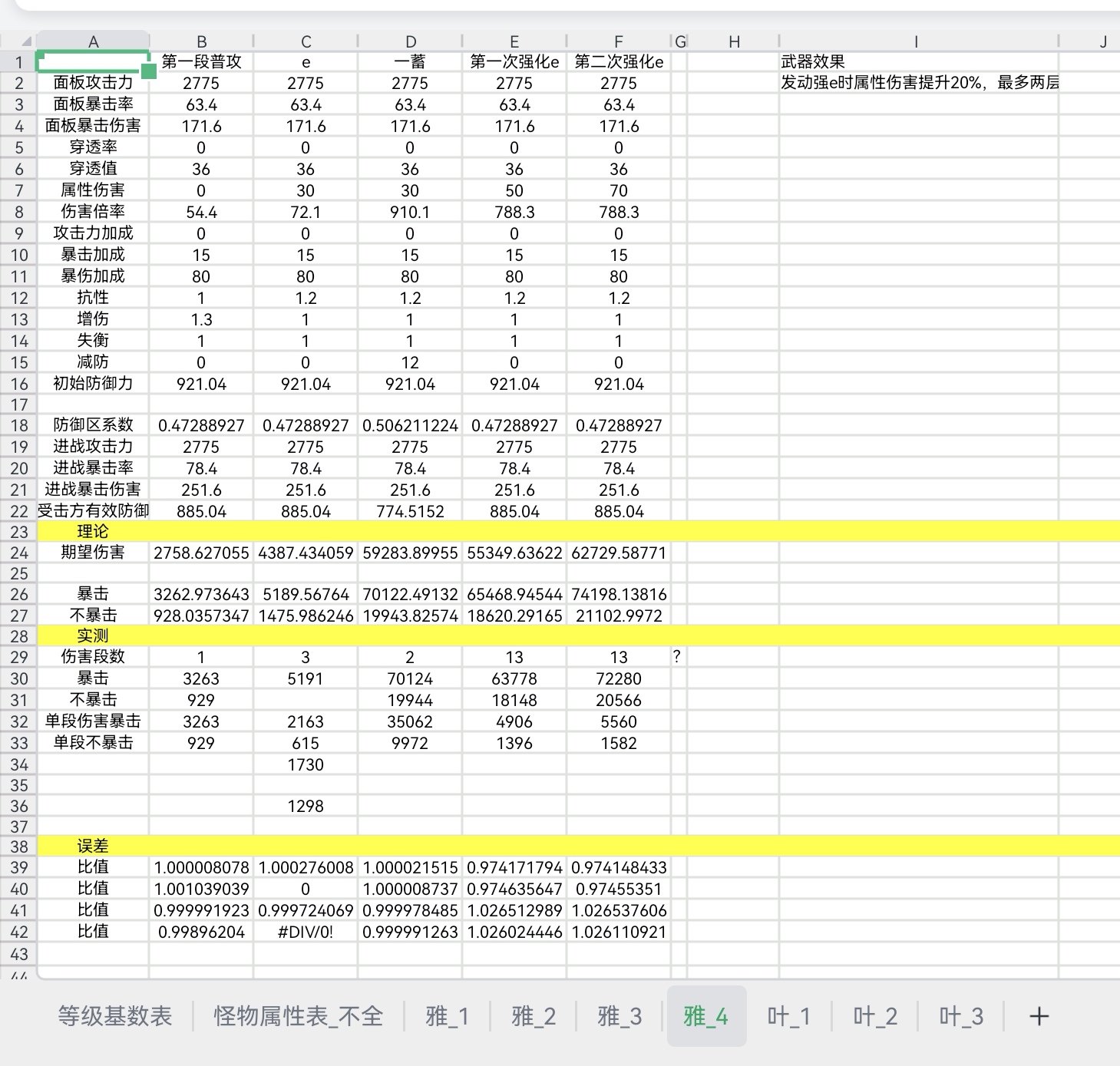The image size is (1120, 1066).
Task: Select the 叶_2 sheet tab
Action: click(875, 1017)
